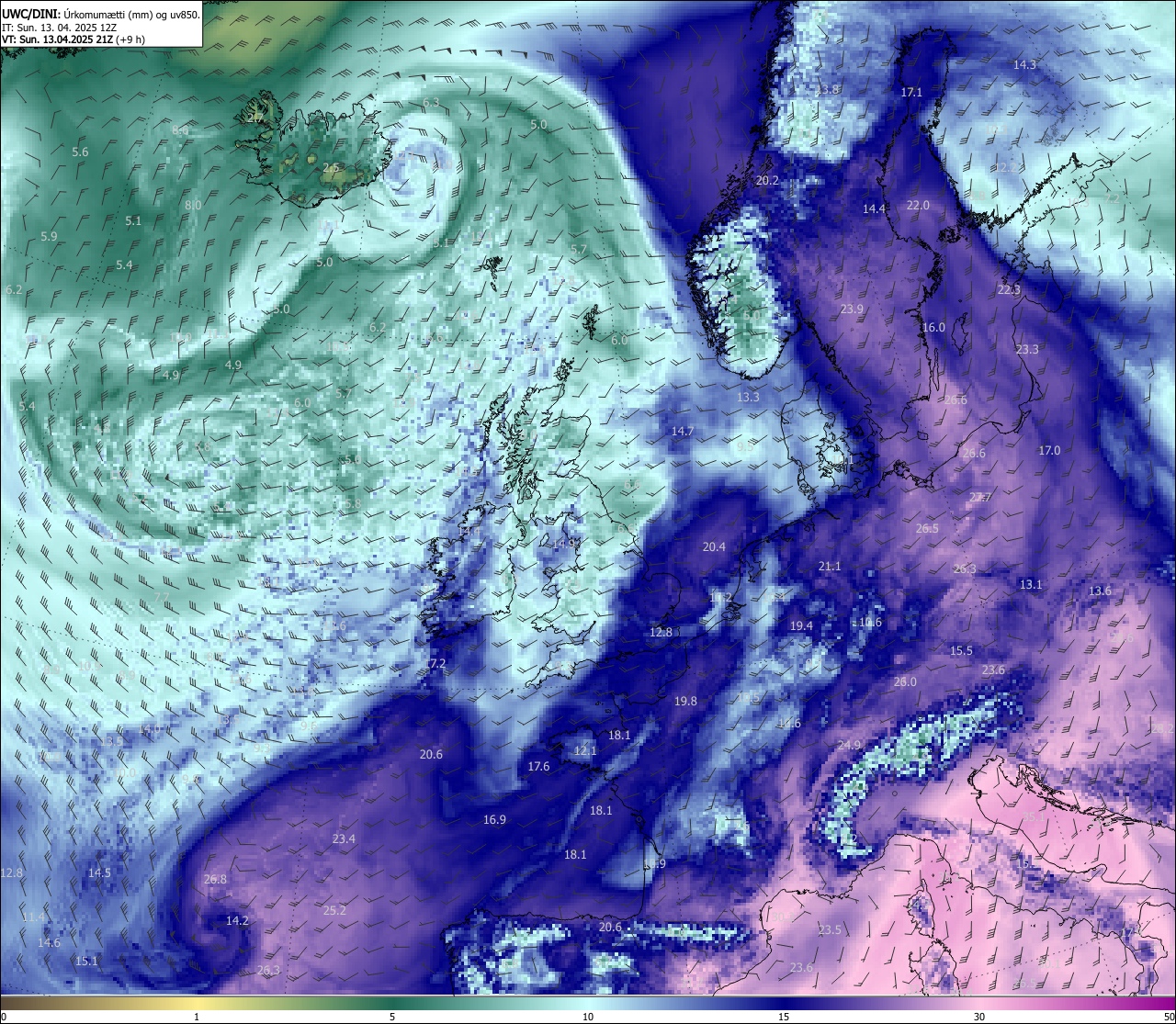Click the 20.4 map value
This screenshot has height=1024, width=1176.
pos(714,547)
